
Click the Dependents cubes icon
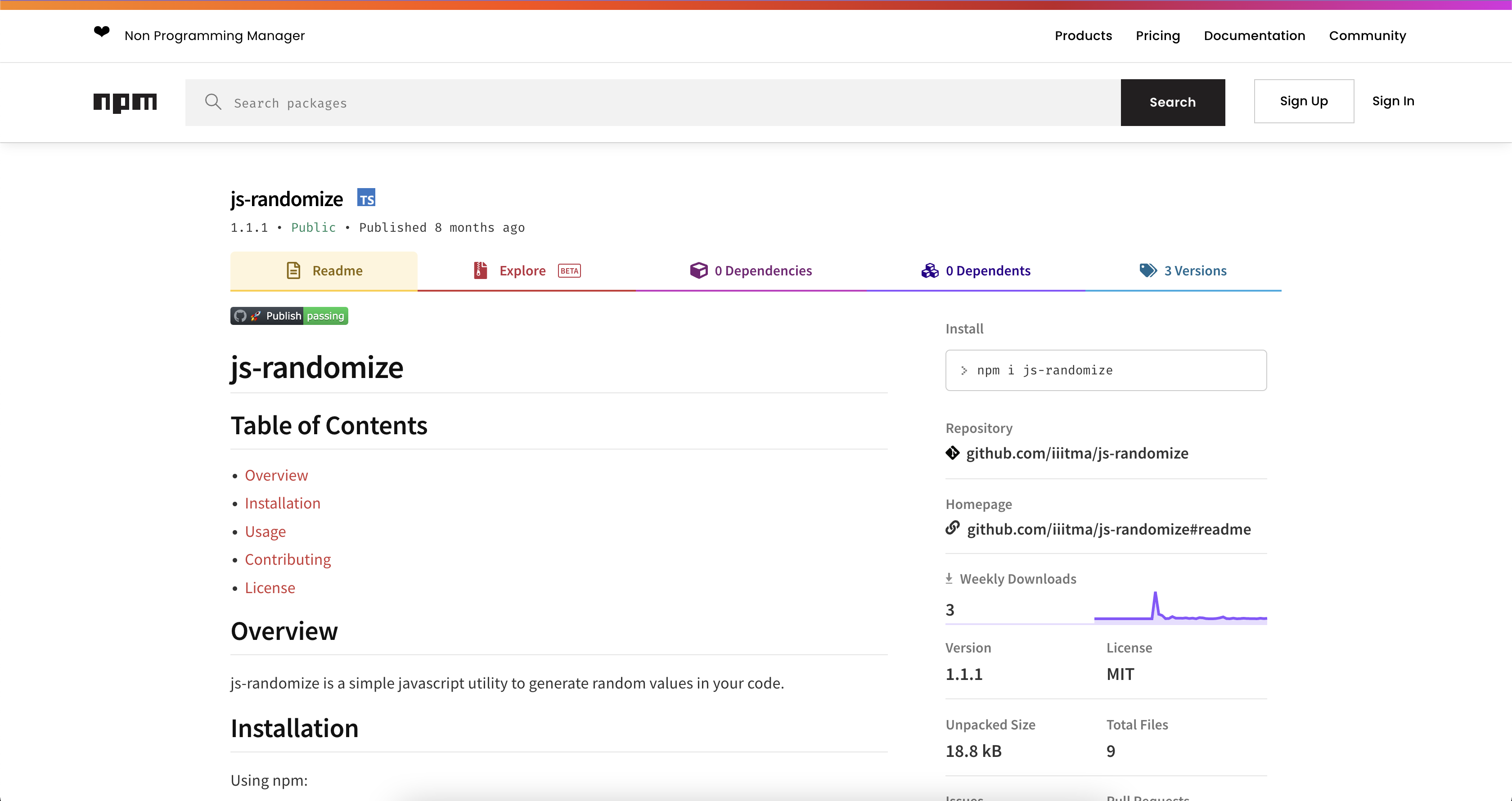pyautogui.click(x=930, y=270)
